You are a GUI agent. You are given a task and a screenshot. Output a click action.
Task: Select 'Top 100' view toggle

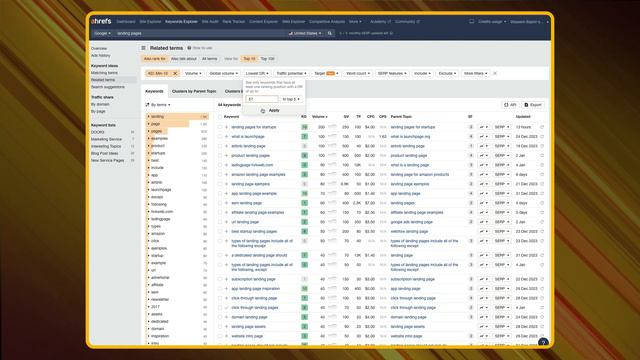pos(268,59)
